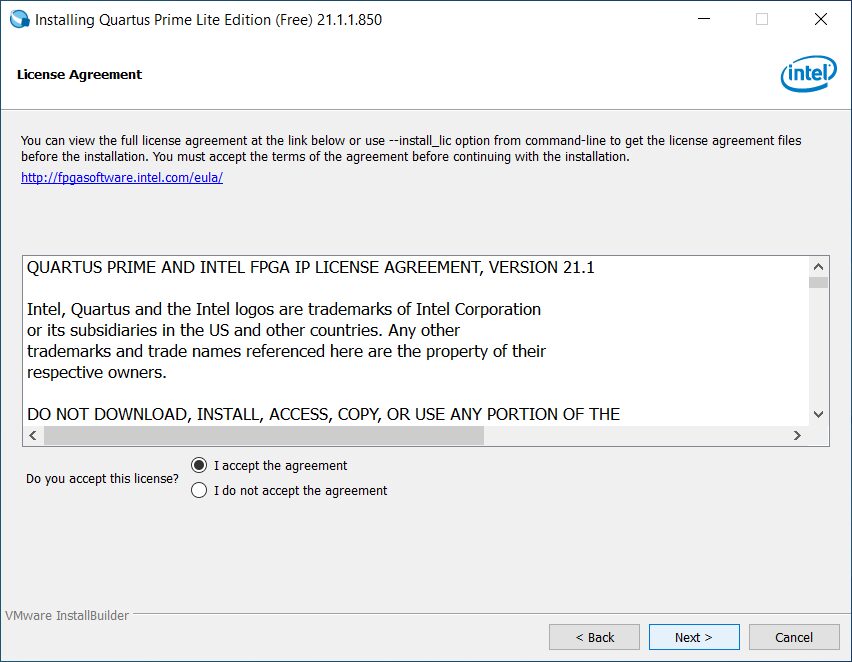Click the Intel logo in header
This screenshot has height=662, width=852.
click(809, 73)
